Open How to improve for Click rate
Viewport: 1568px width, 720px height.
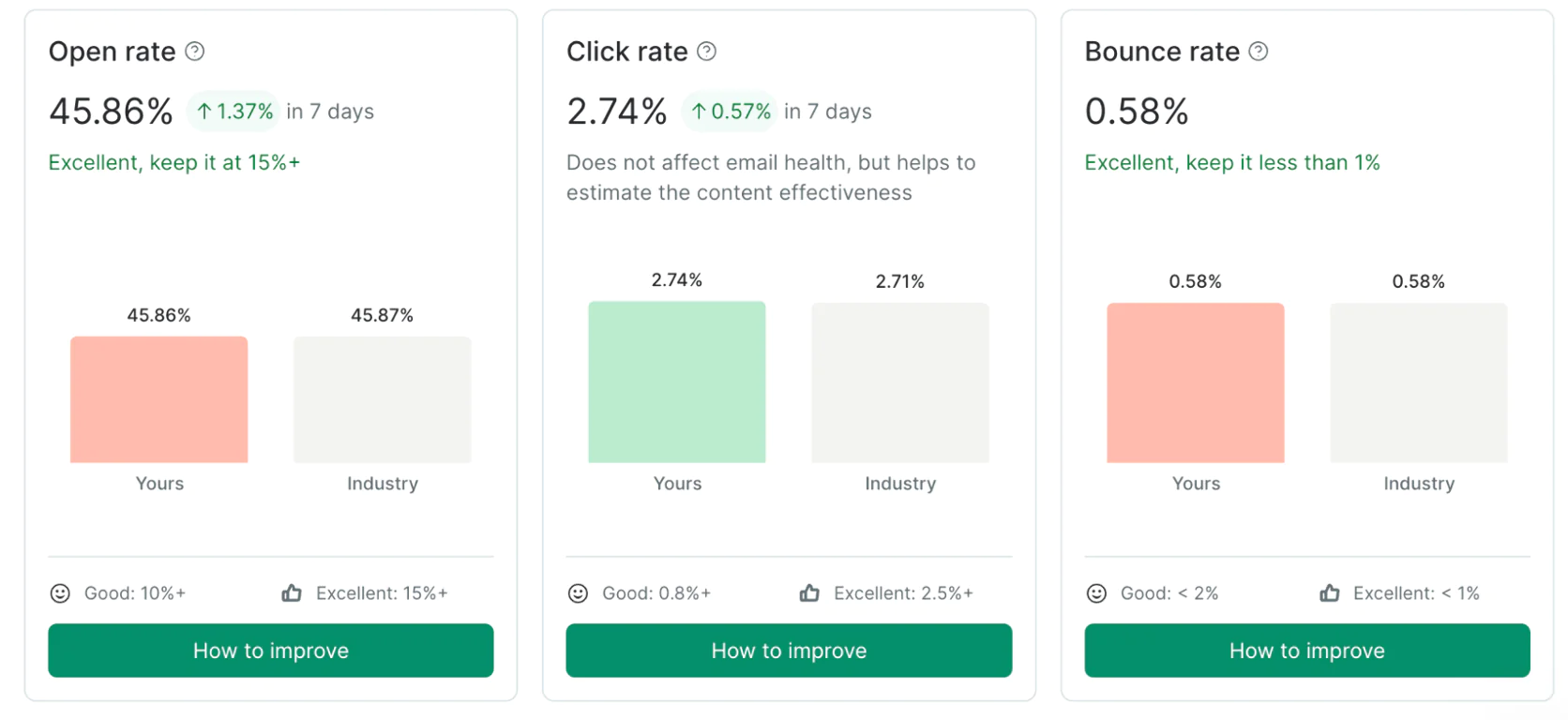pos(789,651)
